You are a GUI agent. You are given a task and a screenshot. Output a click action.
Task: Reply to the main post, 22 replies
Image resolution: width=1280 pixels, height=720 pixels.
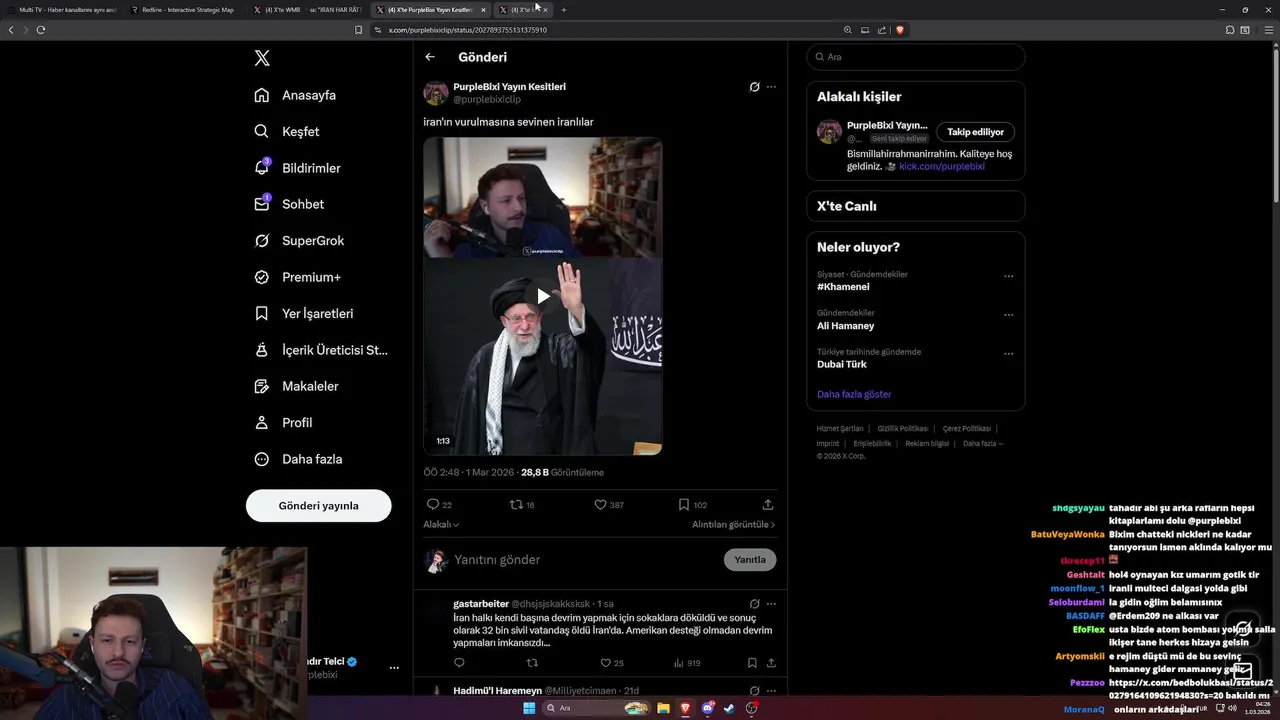point(439,505)
